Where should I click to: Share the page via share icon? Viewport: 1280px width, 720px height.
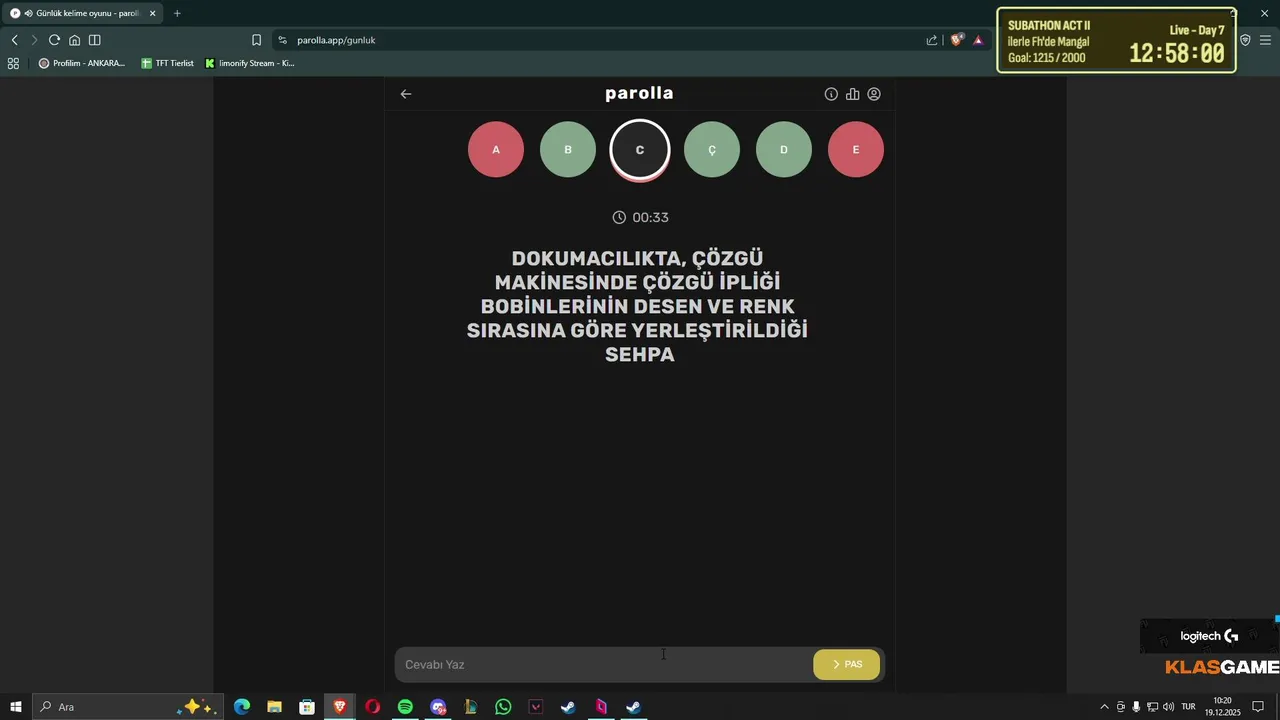(932, 40)
